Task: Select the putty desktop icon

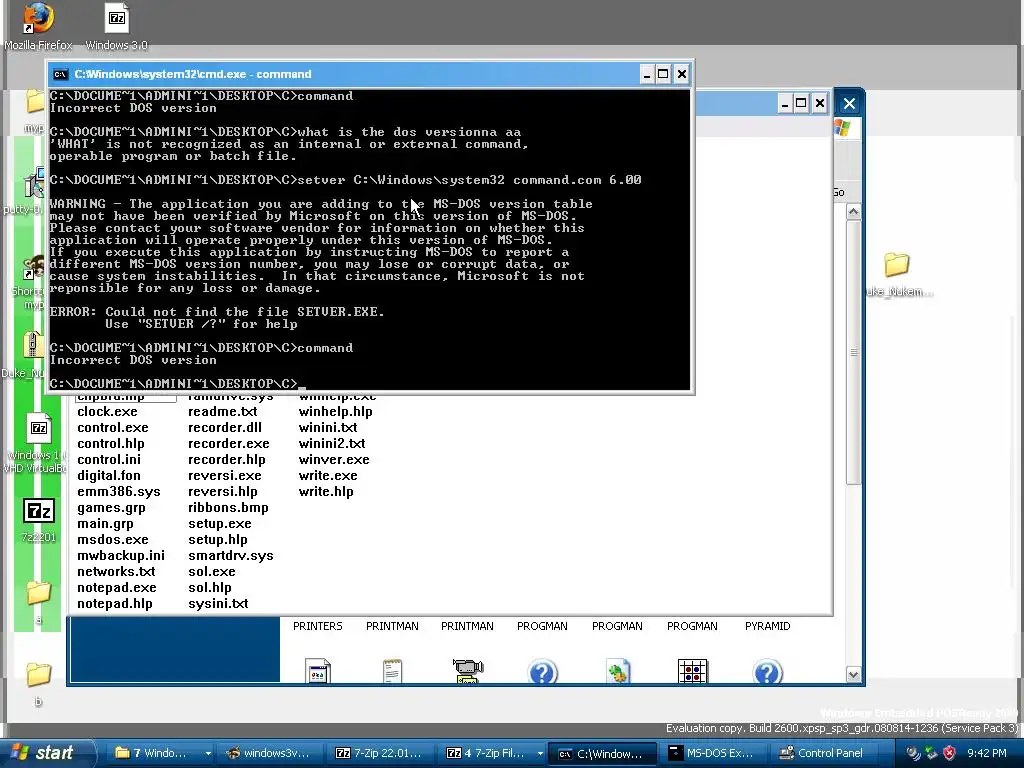Action: (x=33, y=189)
